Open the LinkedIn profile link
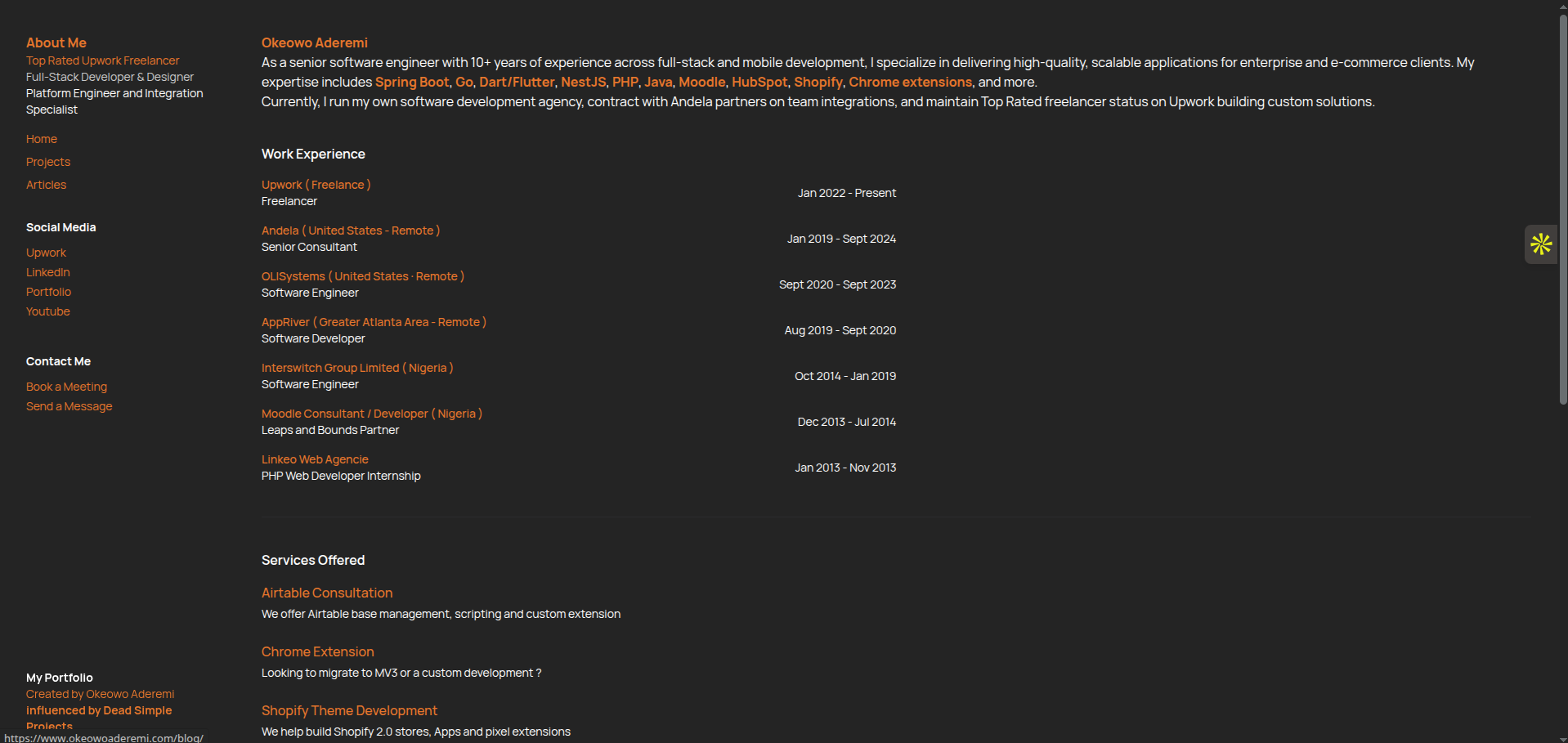1568x743 pixels. (48, 272)
